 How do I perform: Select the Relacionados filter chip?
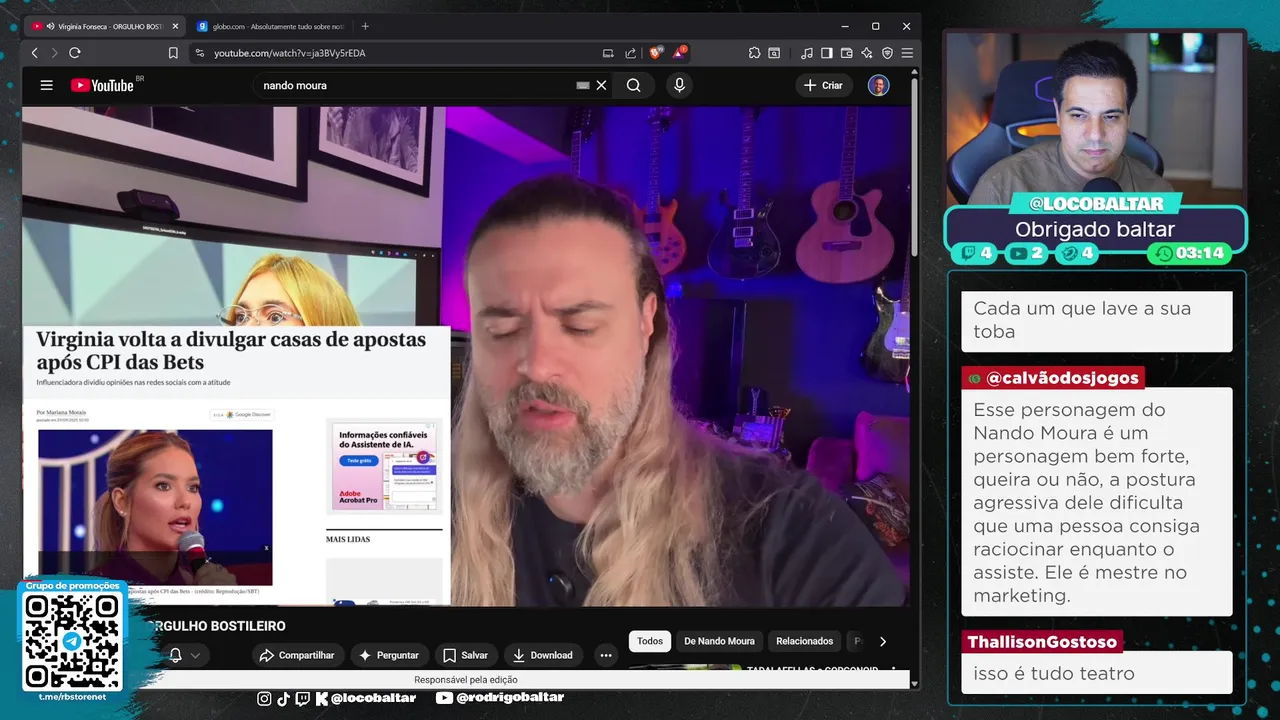click(804, 641)
